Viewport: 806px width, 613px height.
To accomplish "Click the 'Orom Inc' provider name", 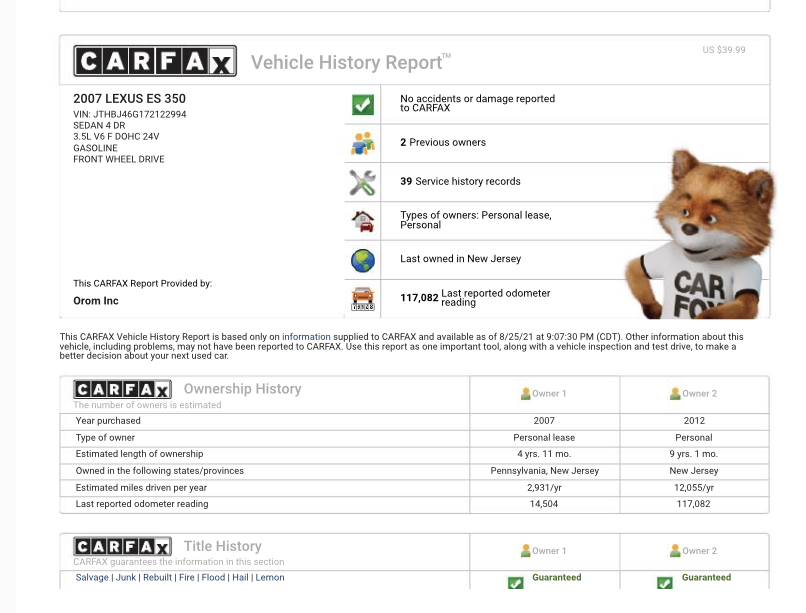I will coord(96,301).
